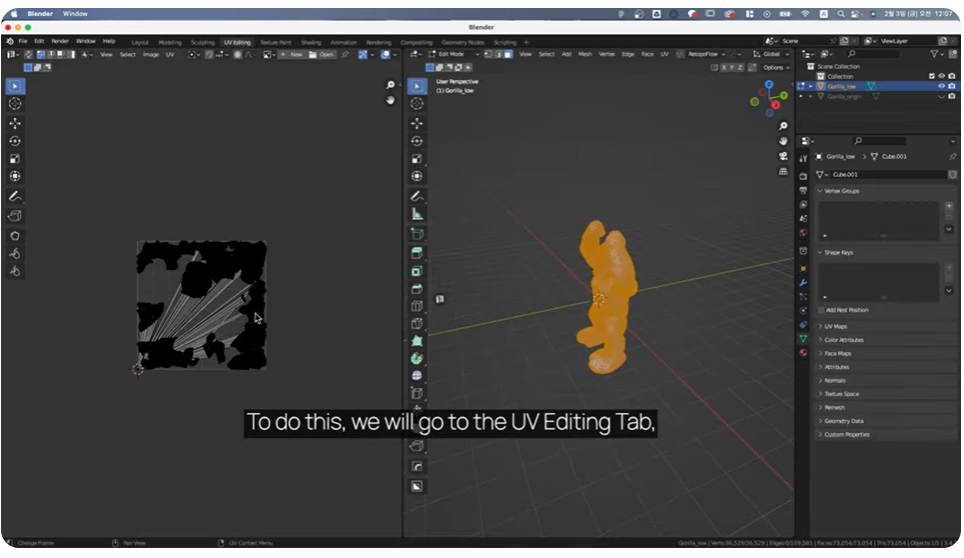
Task: Enable face select mode in 3D viewport
Action: click(508, 54)
